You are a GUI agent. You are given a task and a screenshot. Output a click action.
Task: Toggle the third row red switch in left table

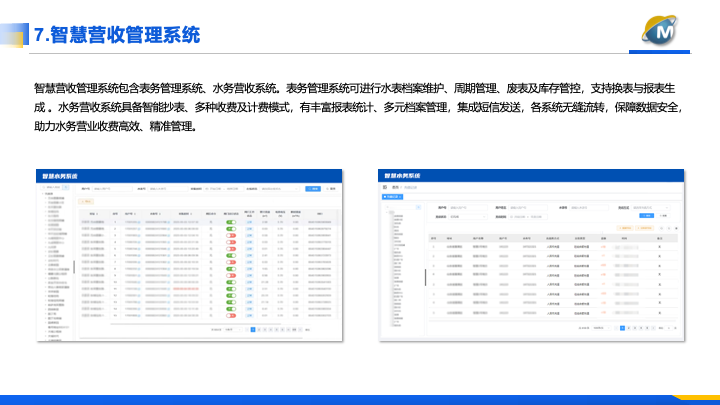coord(231,235)
